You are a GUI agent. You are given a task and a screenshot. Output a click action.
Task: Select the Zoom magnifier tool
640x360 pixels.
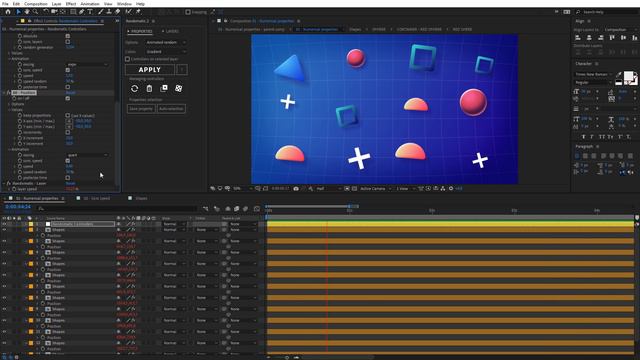[x=36, y=12]
